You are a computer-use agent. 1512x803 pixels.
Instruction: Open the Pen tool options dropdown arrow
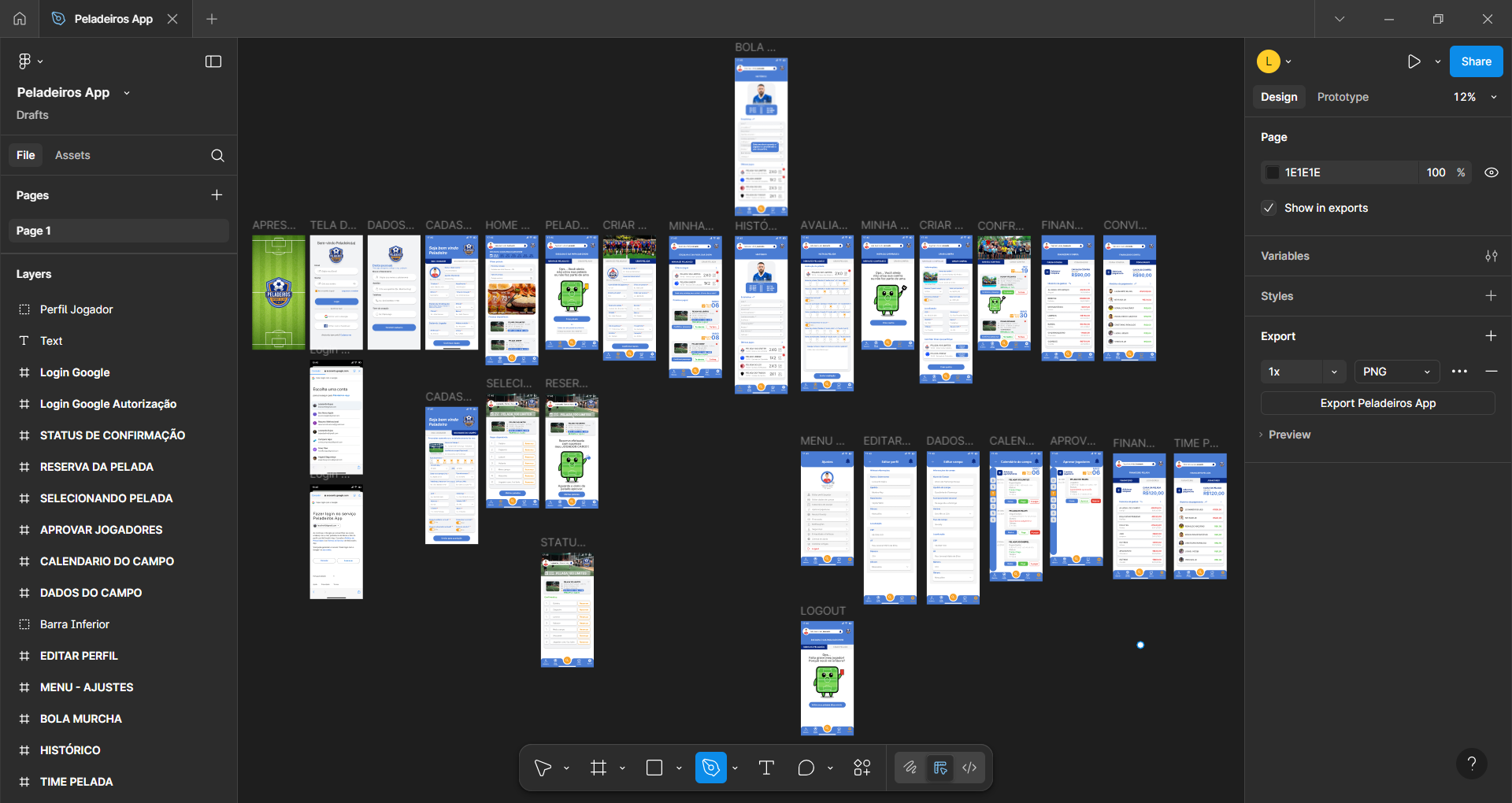tap(735, 768)
